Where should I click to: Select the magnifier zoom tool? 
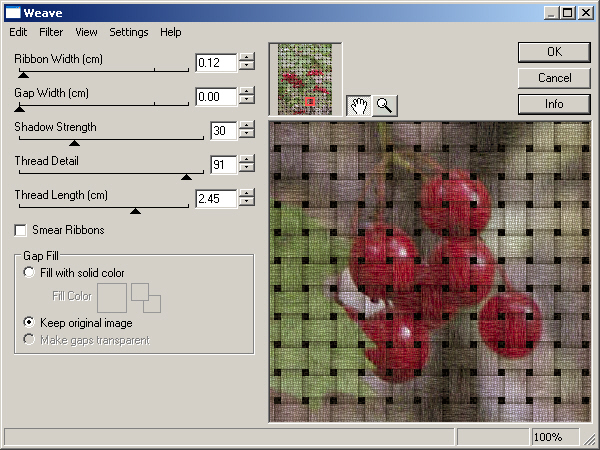click(385, 105)
